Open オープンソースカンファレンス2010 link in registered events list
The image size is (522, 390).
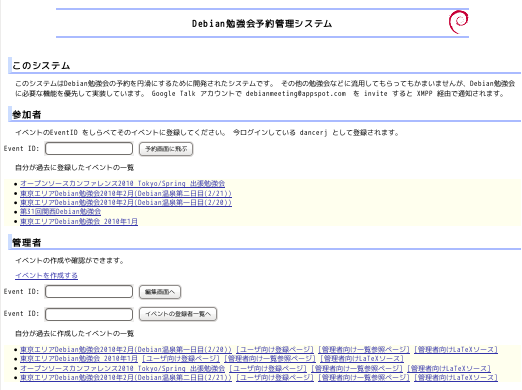(x=122, y=183)
